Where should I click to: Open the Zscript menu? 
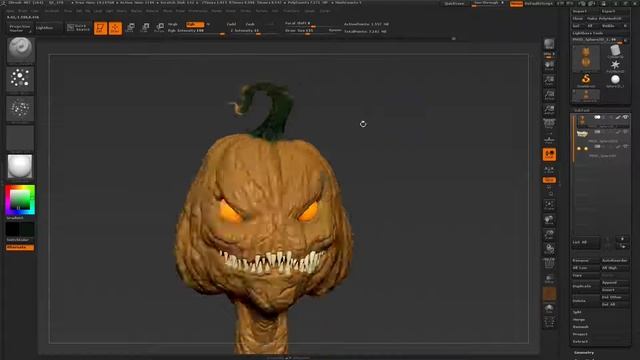(x=325, y=11)
